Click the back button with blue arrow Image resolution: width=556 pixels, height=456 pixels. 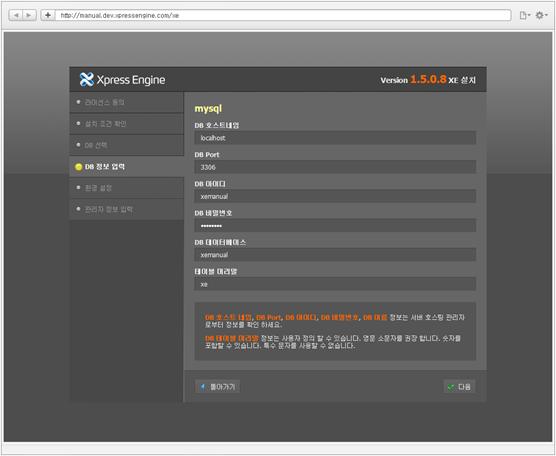click(x=217, y=387)
